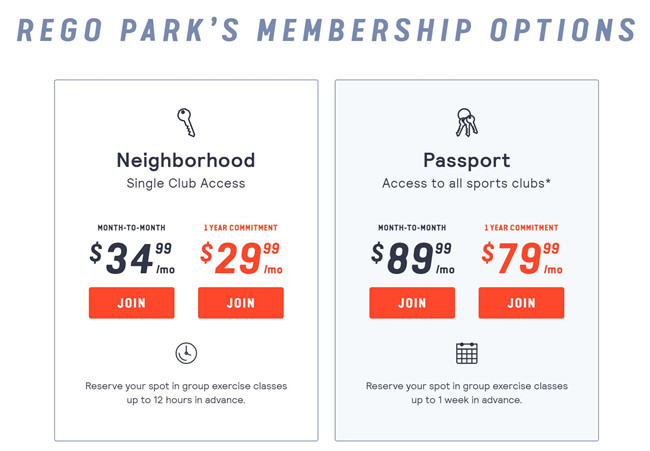Click "Access to all sports clubs*" subtitle
This screenshot has height=451, width=650.
coord(466,183)
